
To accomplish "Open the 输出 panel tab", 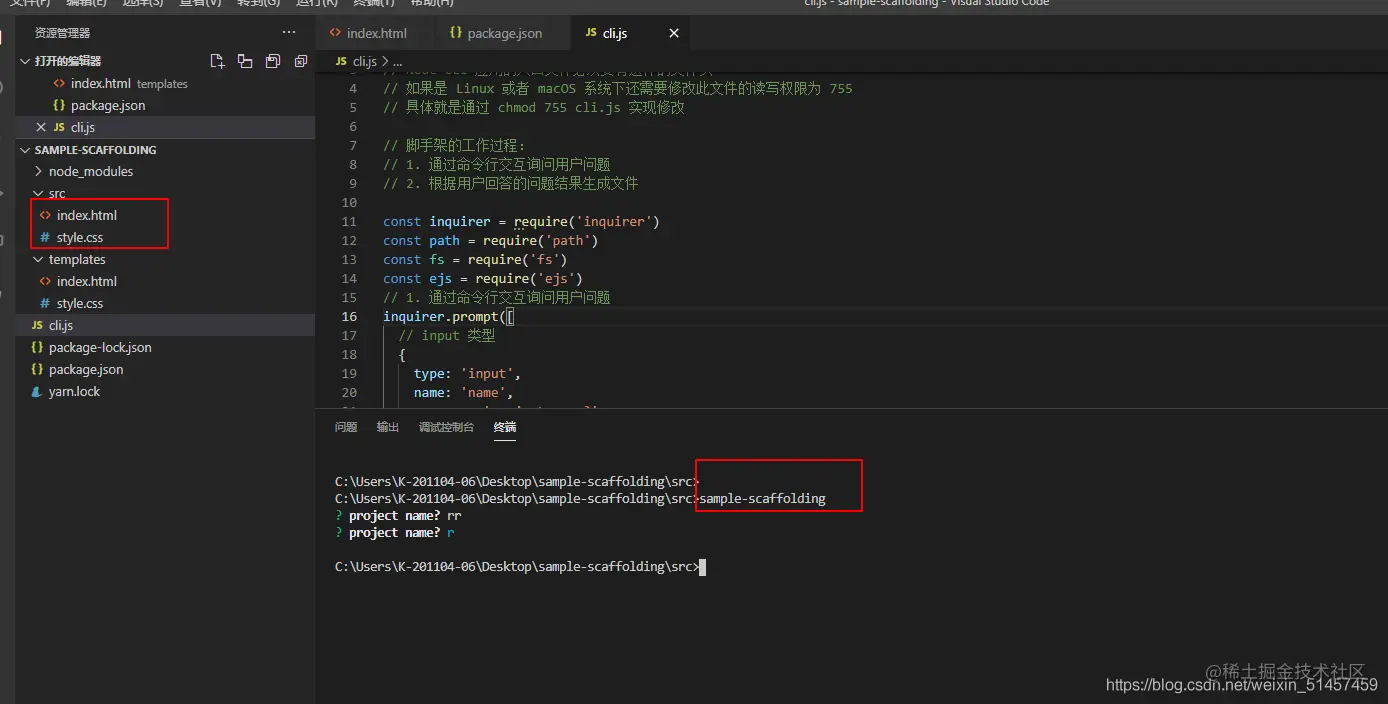I will point(388,427).
